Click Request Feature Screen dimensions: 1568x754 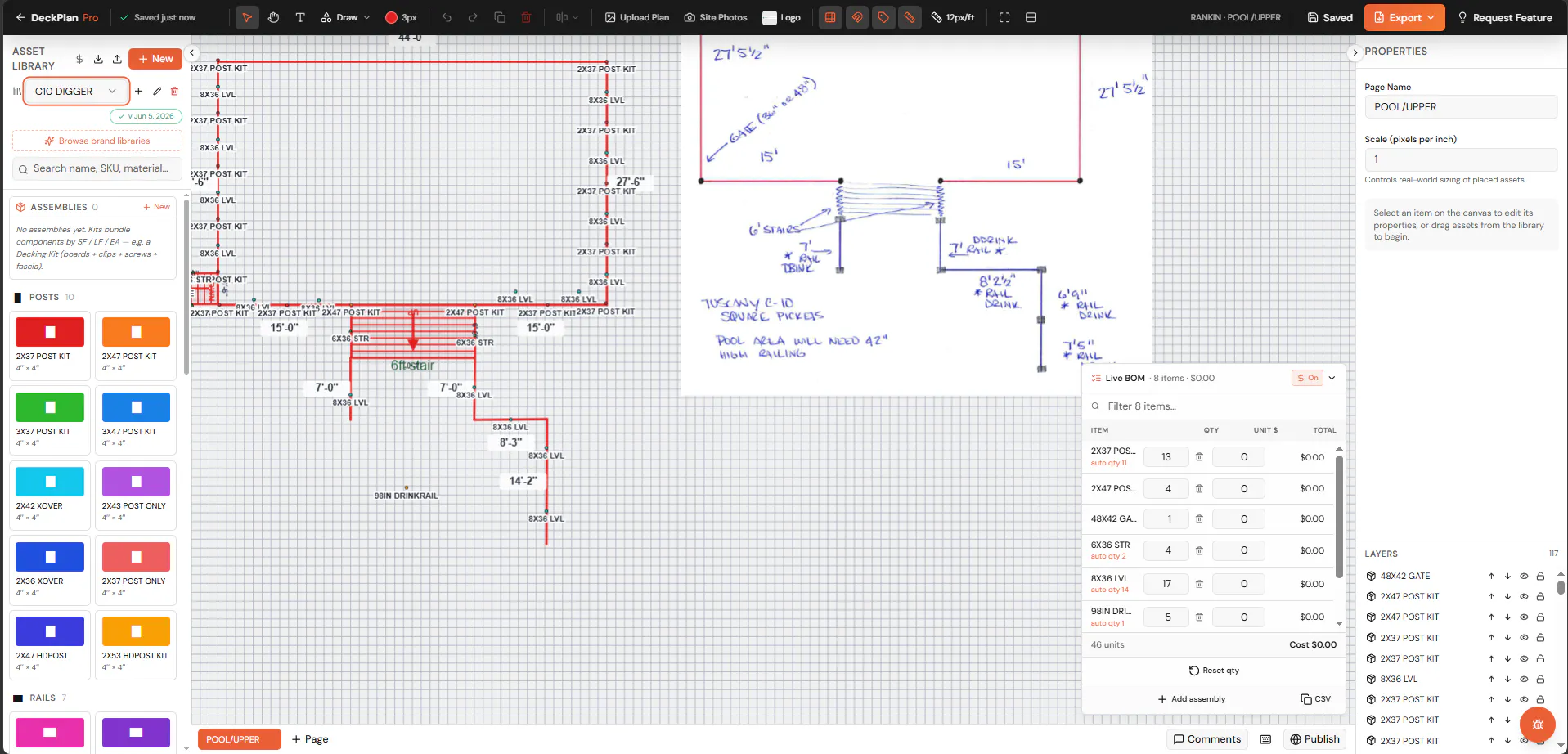[x=1505, y=17]
